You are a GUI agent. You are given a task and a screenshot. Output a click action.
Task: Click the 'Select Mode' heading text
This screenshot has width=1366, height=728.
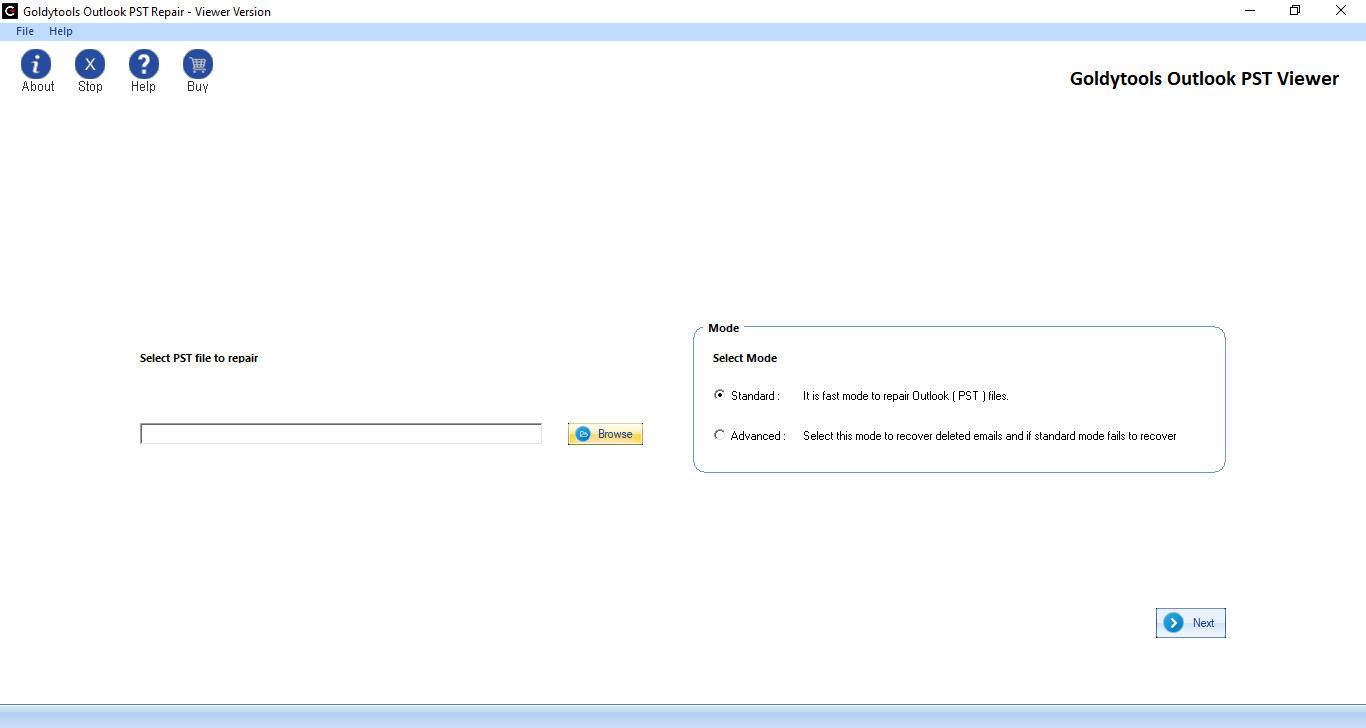[x=745, y=358]
